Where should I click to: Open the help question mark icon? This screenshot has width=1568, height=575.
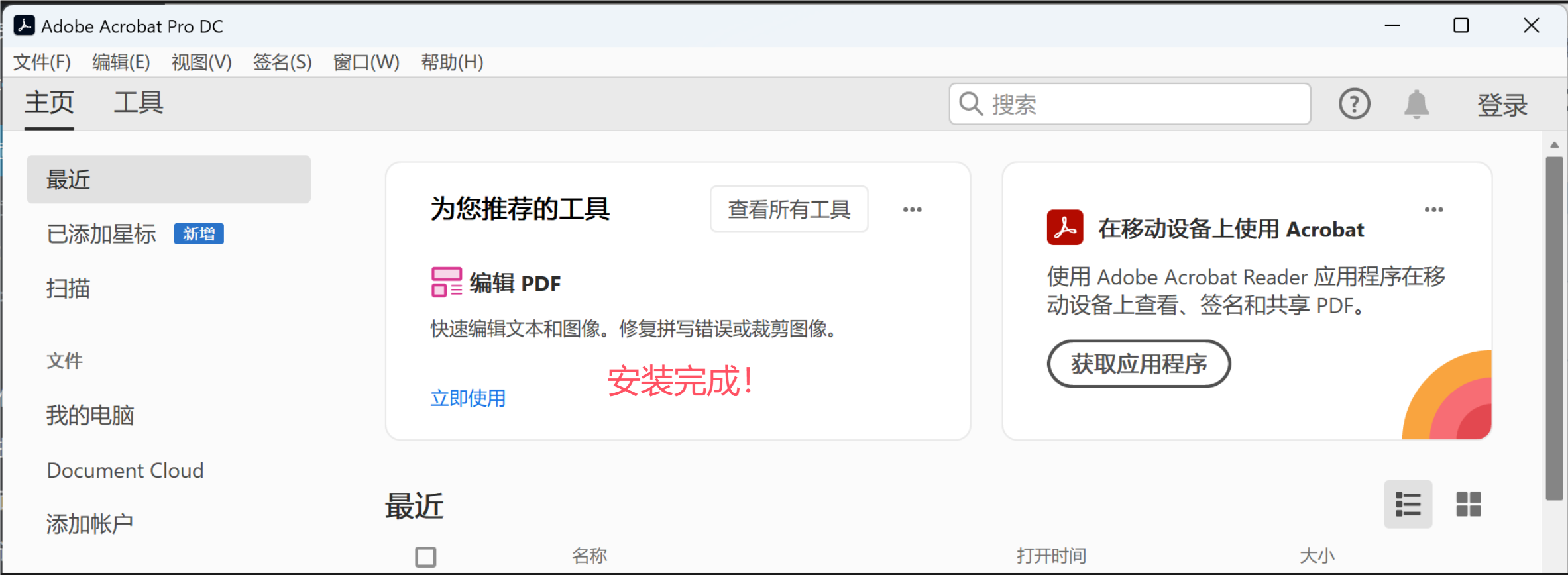pyautogui.click(x=1354, y=104)
